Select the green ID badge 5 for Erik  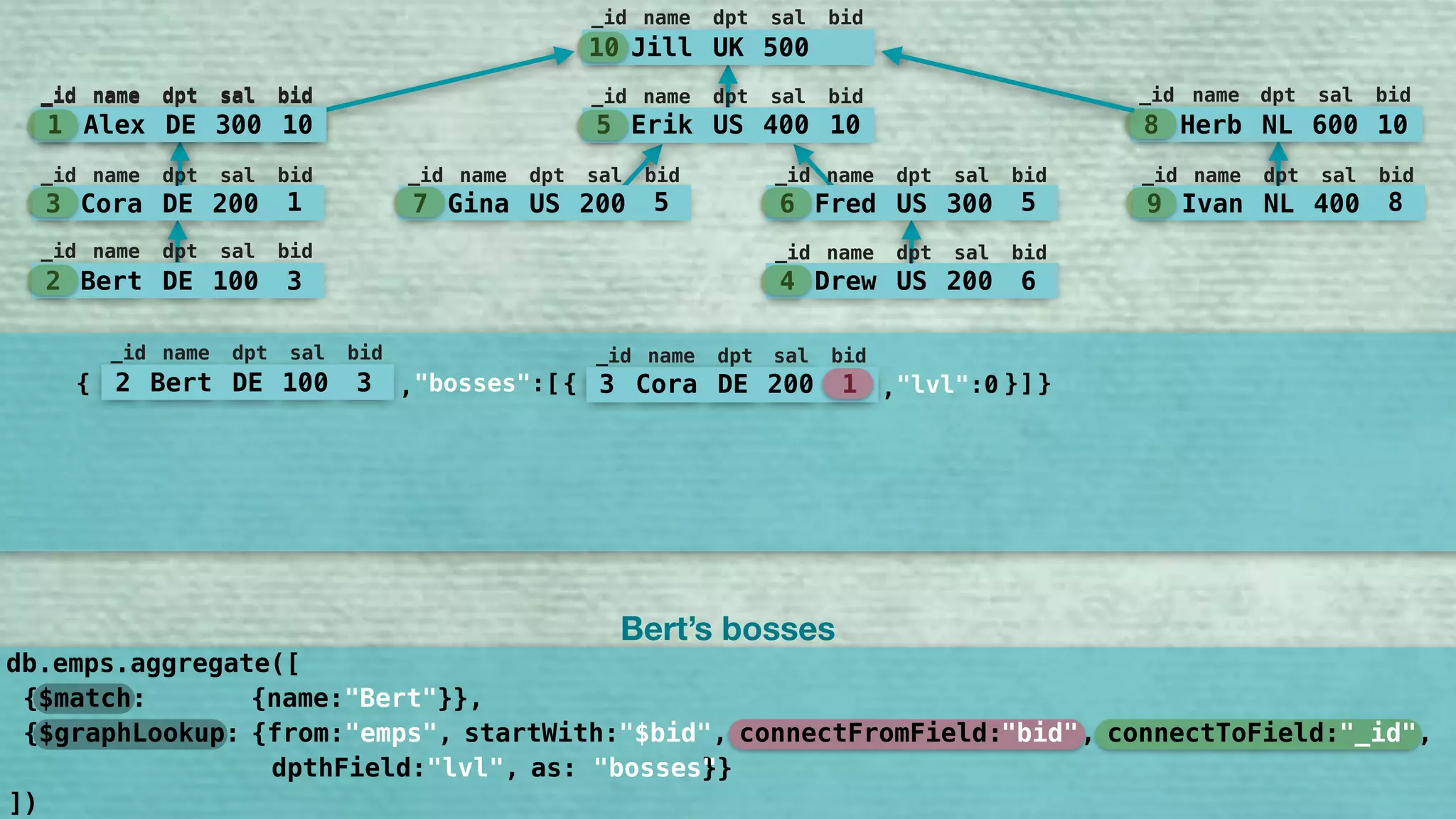point(603,125)
